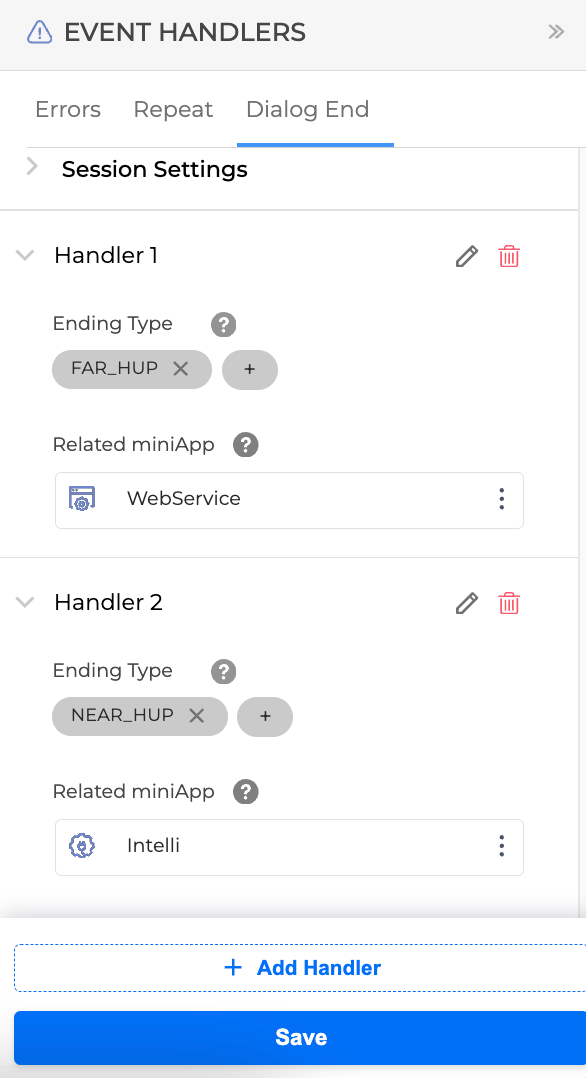Click the Add Handler button
Image resolution: width=586 pixels, height=1078 pixels.
point(300,968)
